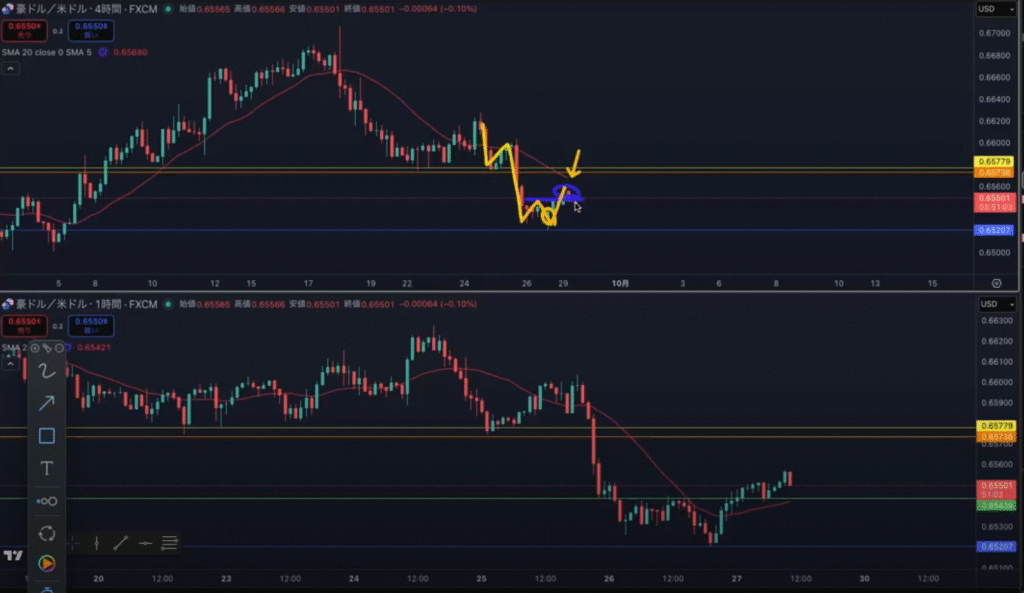Viewport: 1024px width, 593px height.
Task: Click the 0.67000 price scale label
Action: [x=994, y=33]
